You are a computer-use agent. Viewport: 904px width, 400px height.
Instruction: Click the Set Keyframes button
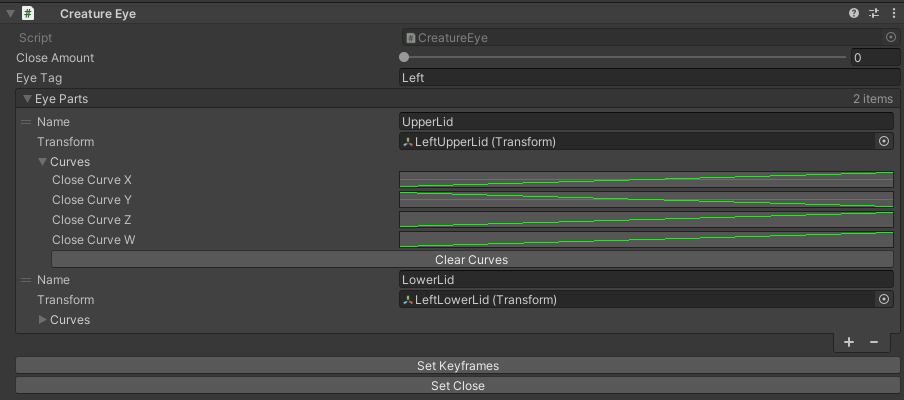coord(458,365)
